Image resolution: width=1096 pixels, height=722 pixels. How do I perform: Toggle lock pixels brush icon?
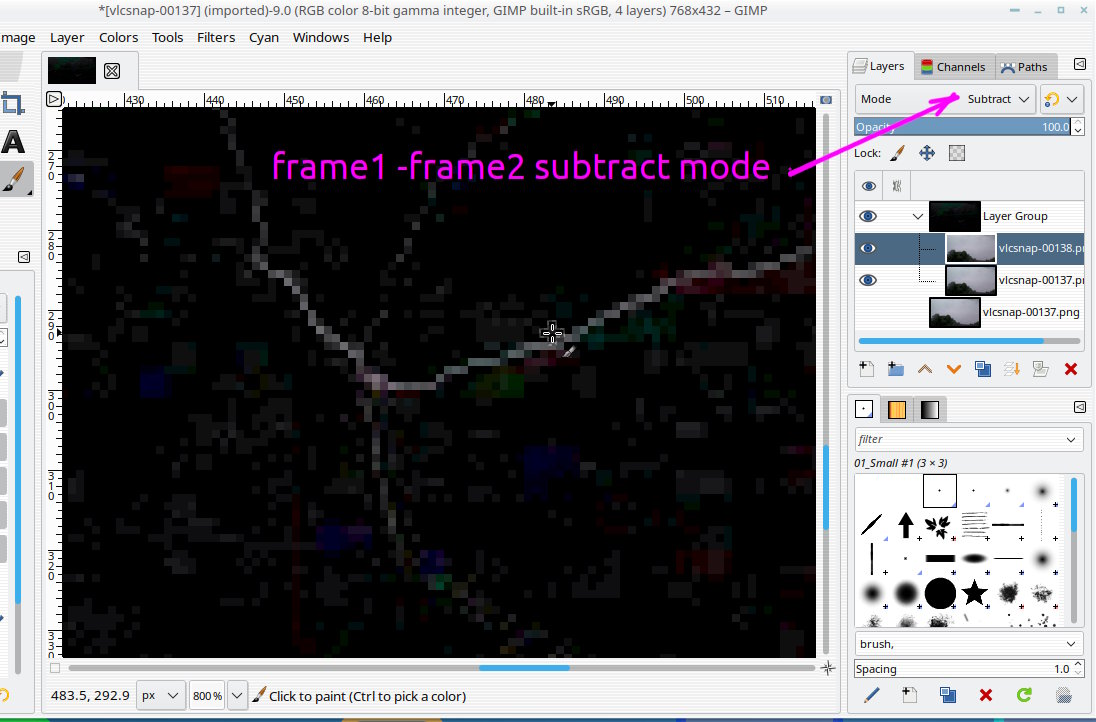(897, 153)
